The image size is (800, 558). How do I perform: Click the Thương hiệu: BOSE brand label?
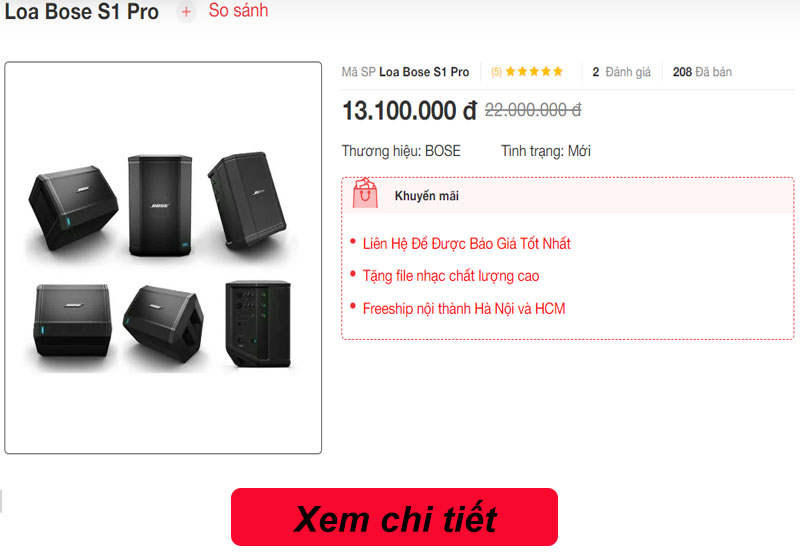[401, 151]
